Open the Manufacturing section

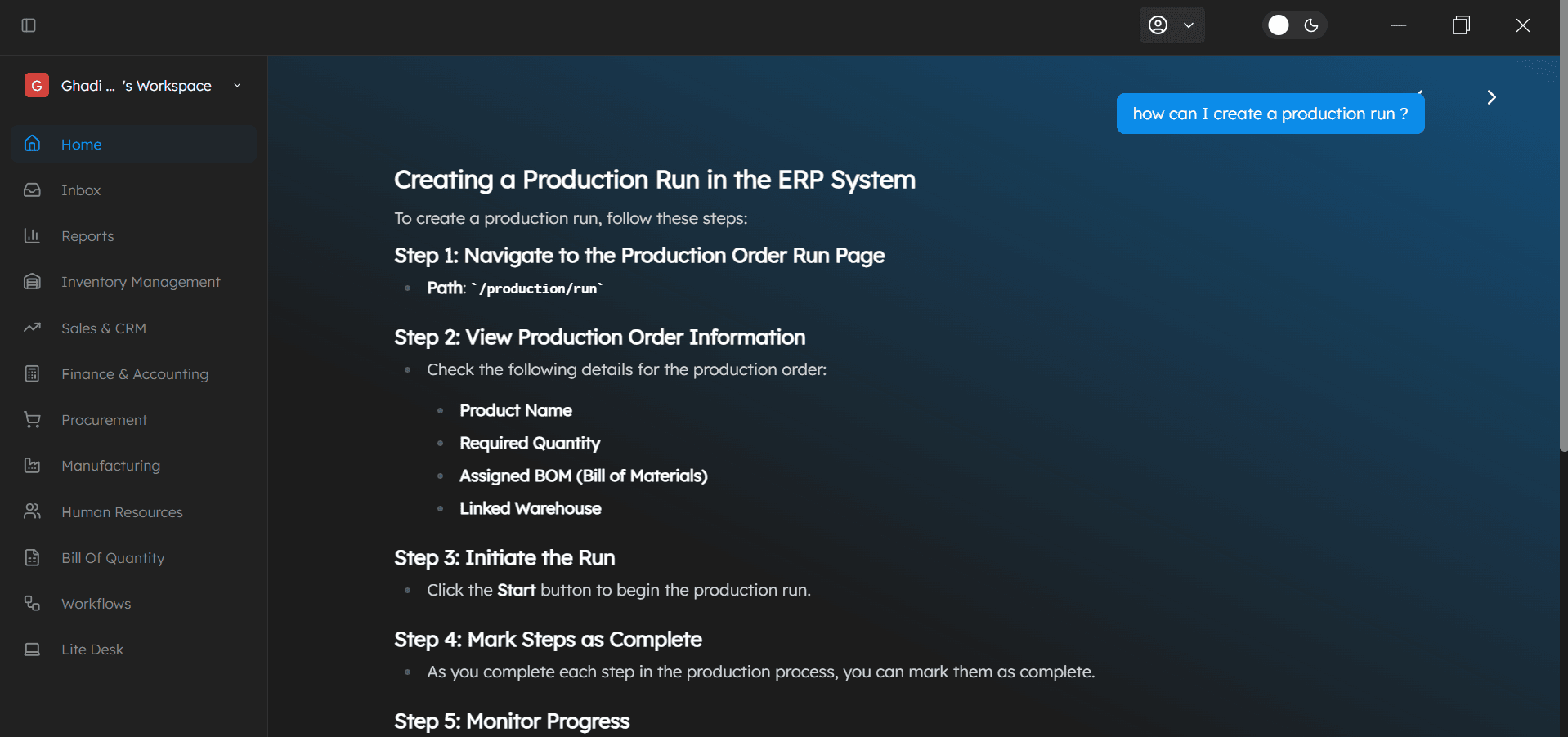pos(110,465)
